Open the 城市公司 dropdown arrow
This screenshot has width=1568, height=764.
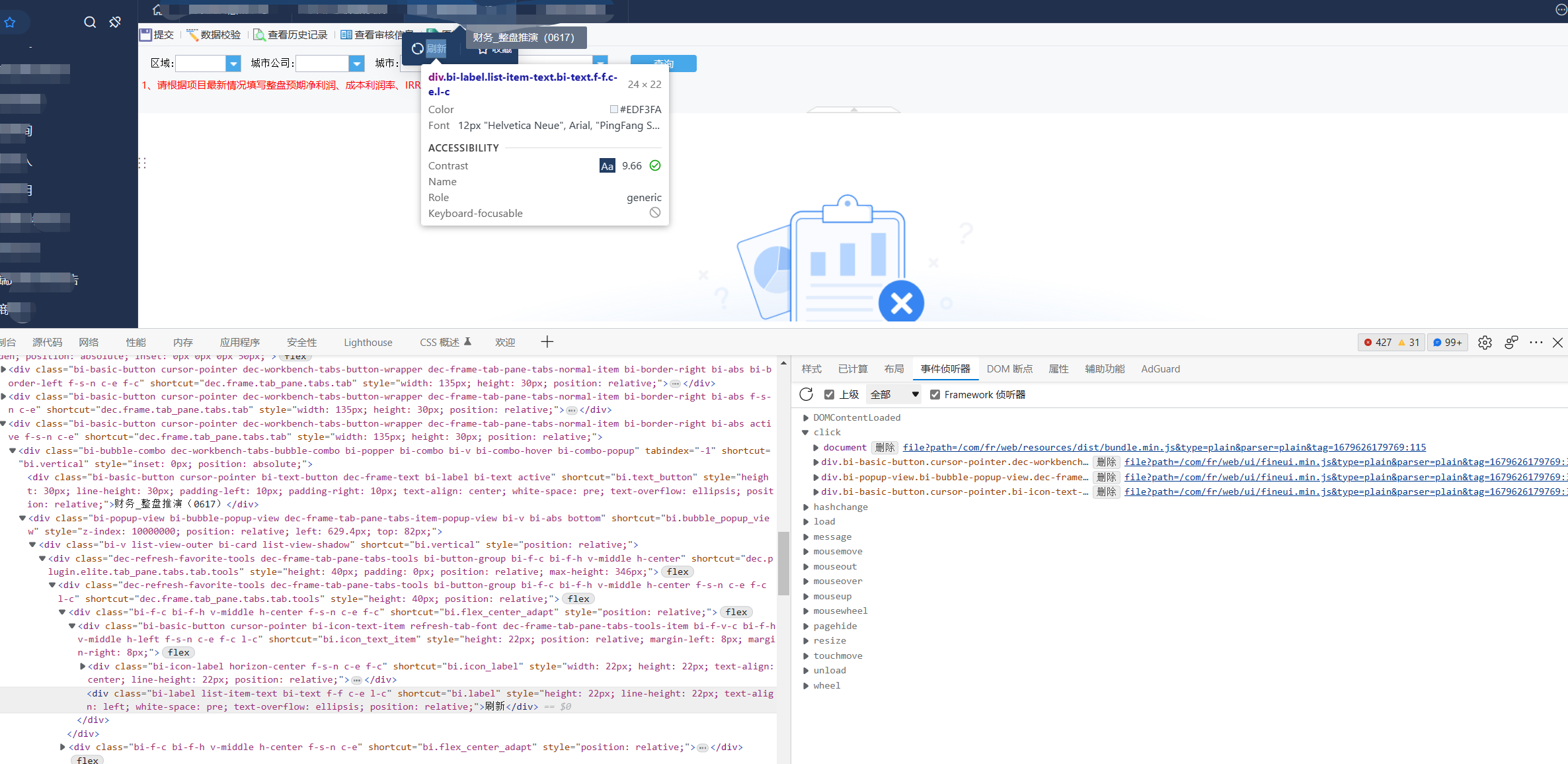tap(356, 63)
